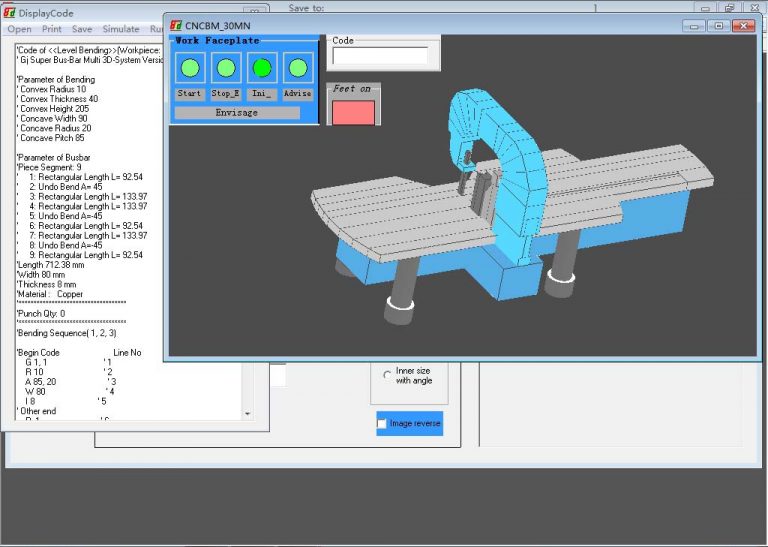Image resolution: width=768 pixels, height=547 pixels.
Task: Click the blue 3D bending machine model
Action: pyautogui.click(x=500, y=210)
